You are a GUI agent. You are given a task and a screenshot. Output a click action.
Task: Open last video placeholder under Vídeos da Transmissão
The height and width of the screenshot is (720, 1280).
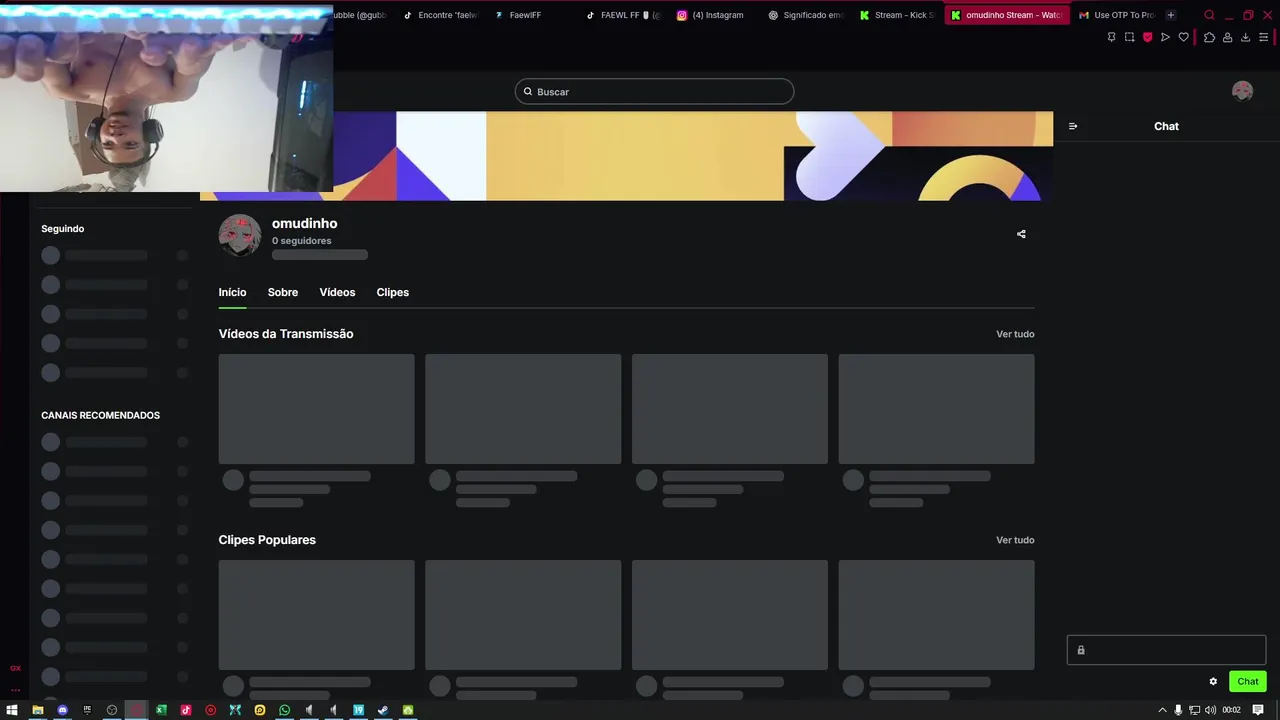[x=936, y=409]
